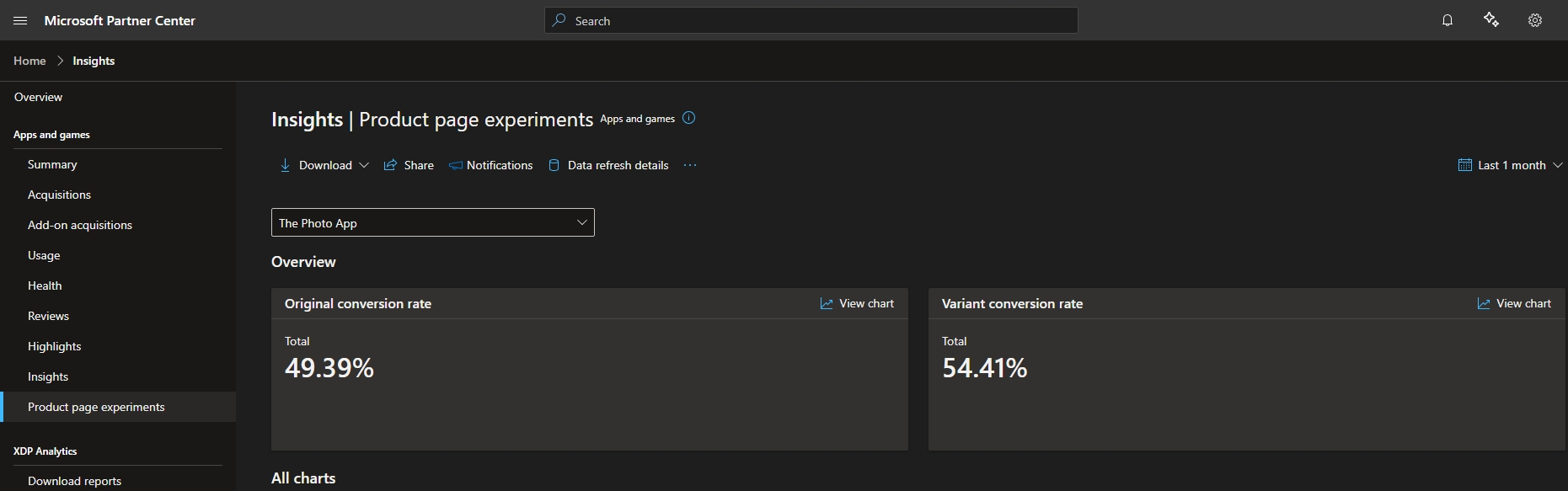The height and width of the screenshot is (491, 1568).
Task: Click chart icon in Variant conversion rate card
Action: 1484,303
